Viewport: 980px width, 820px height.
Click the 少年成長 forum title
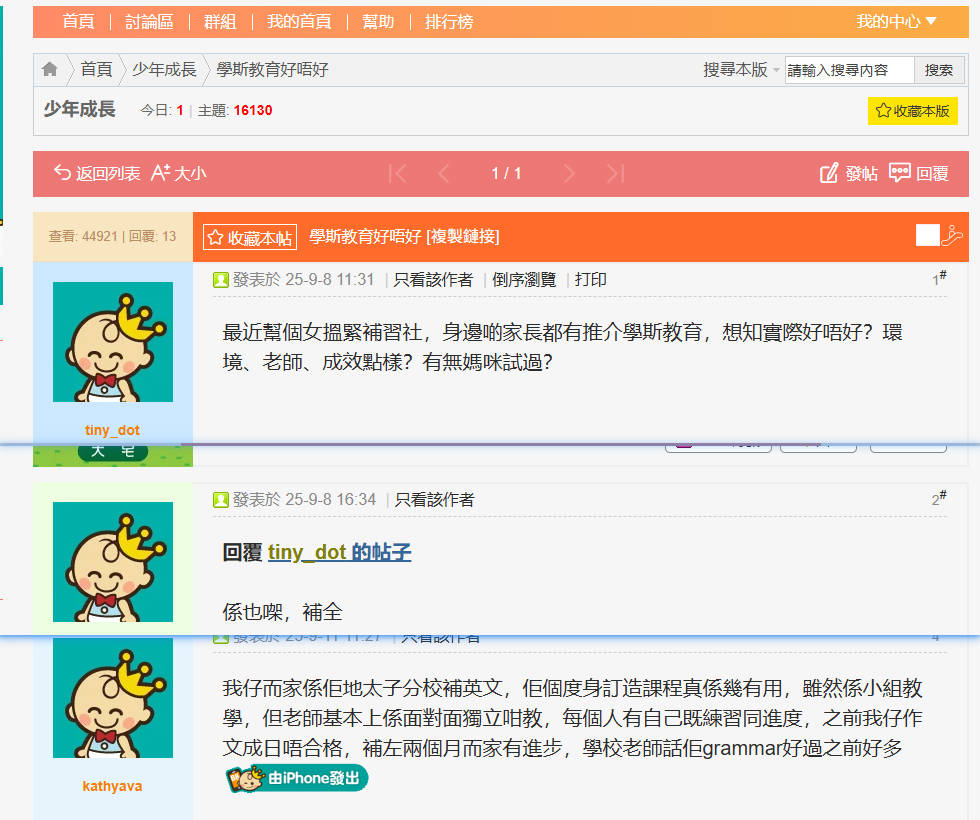(x=79, y=109)
